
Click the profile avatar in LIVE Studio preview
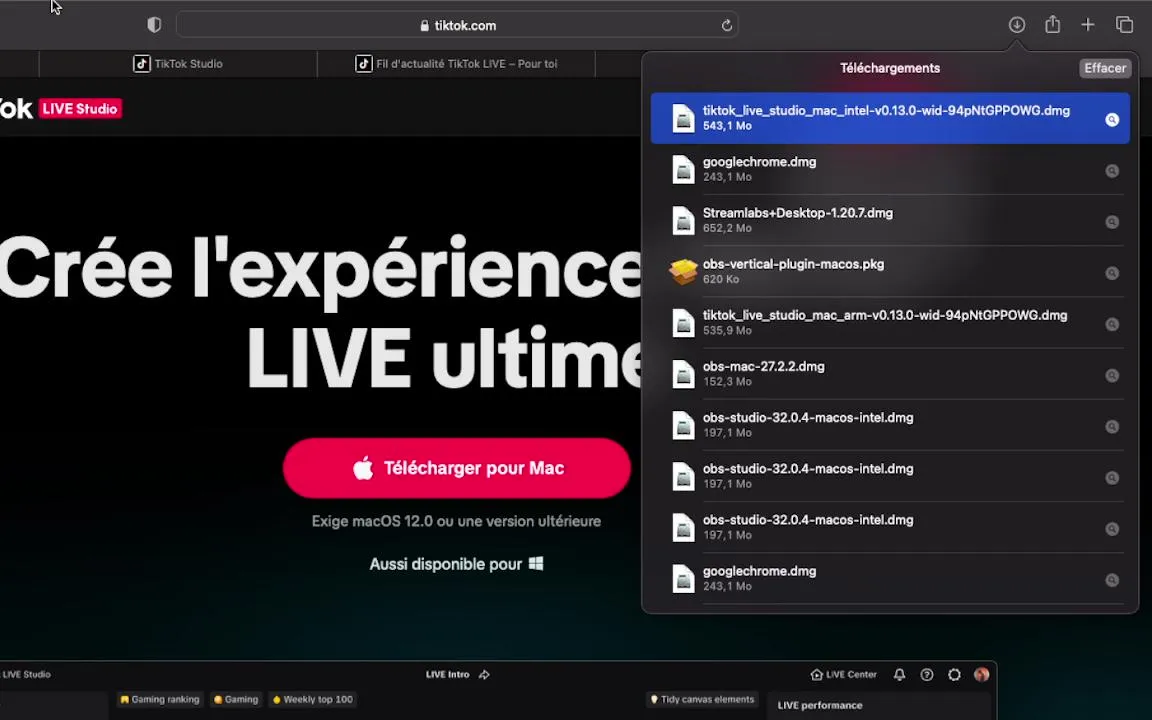pos(982,674)
